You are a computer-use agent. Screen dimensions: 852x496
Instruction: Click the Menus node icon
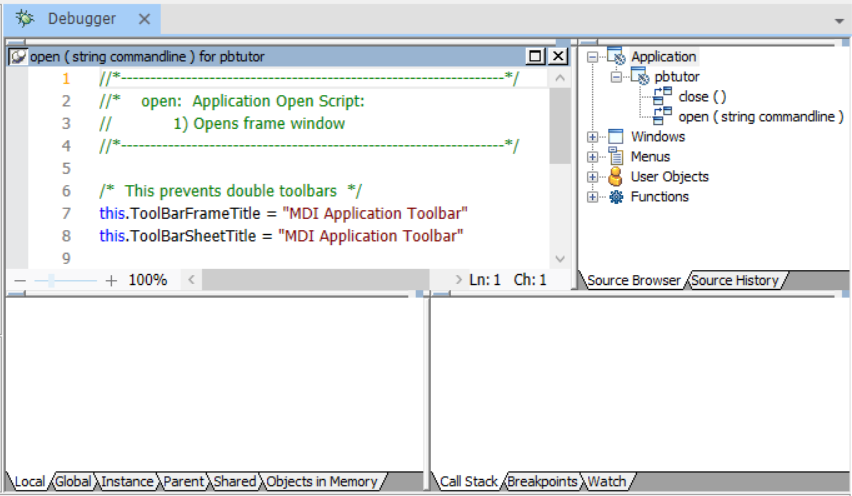(616, 157)
